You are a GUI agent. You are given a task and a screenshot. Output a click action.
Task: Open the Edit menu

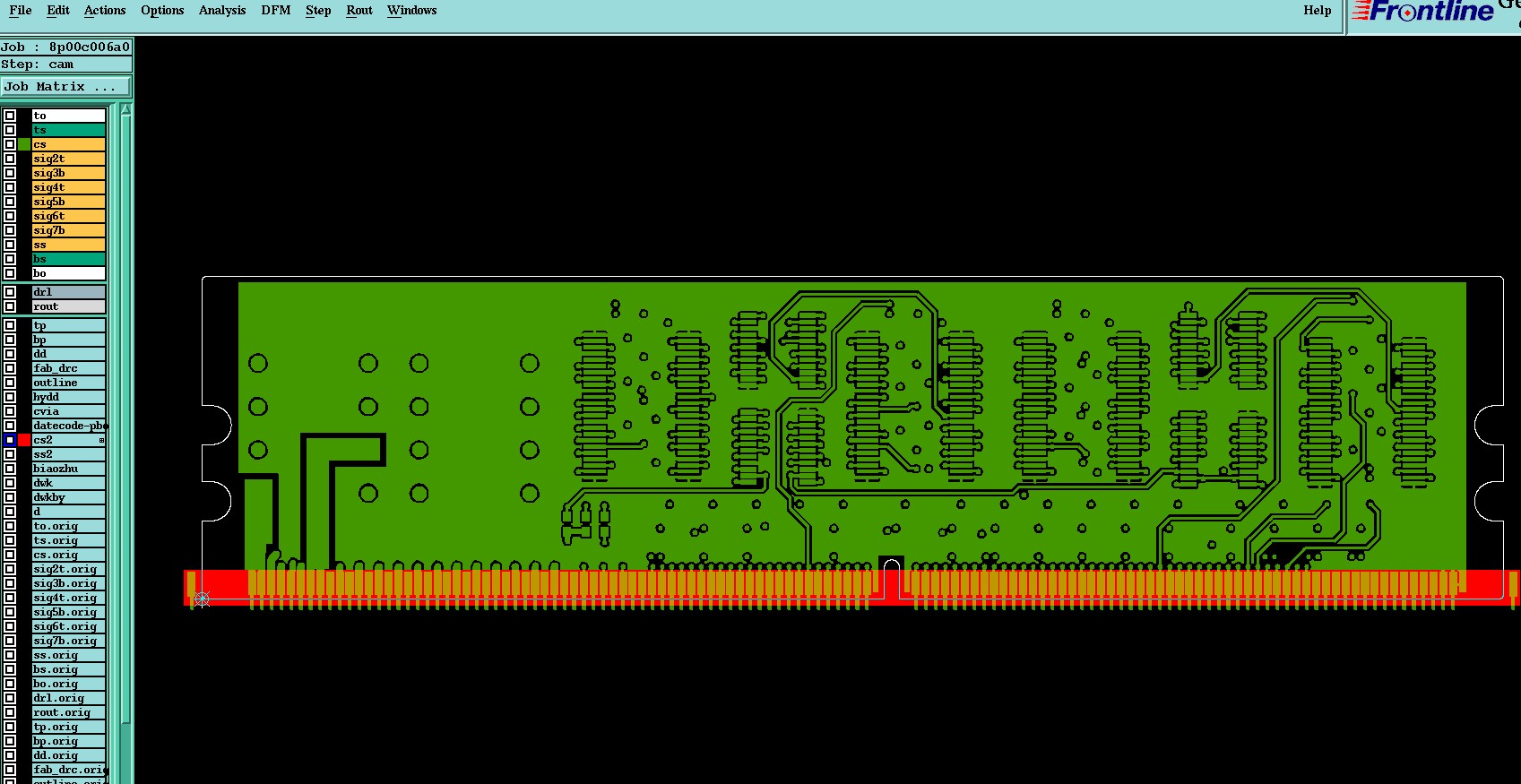tap(58, 11)
